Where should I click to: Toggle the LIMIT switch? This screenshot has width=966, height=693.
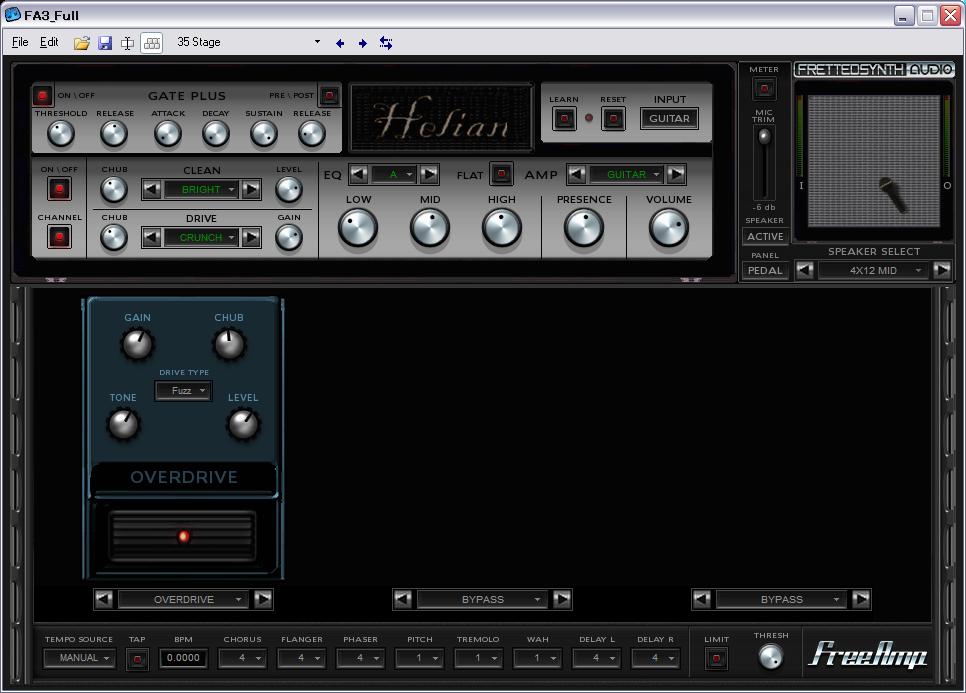(x=716, y=659)
